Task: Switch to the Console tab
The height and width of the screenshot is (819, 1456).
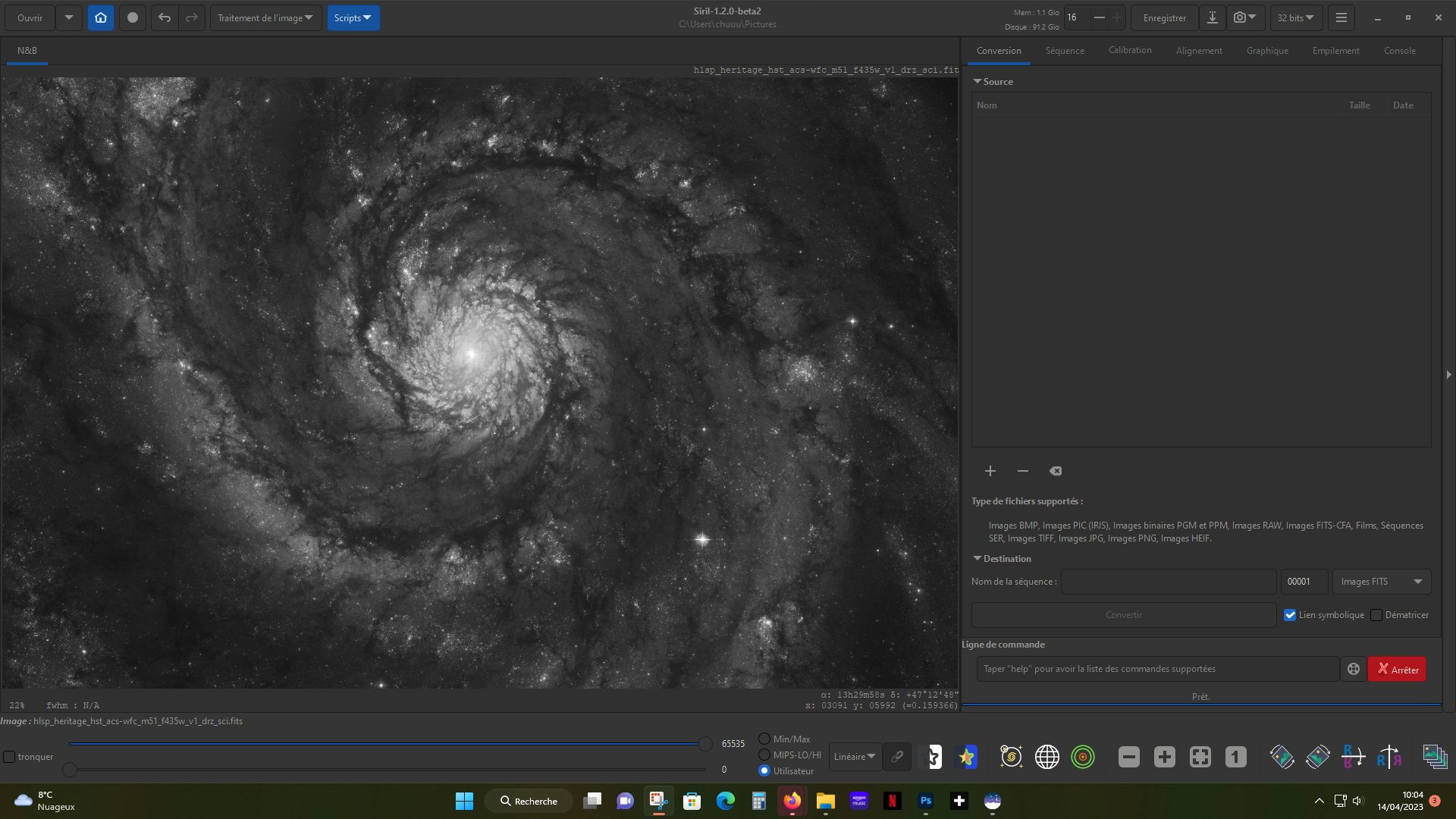Action: pos(1400,51)
